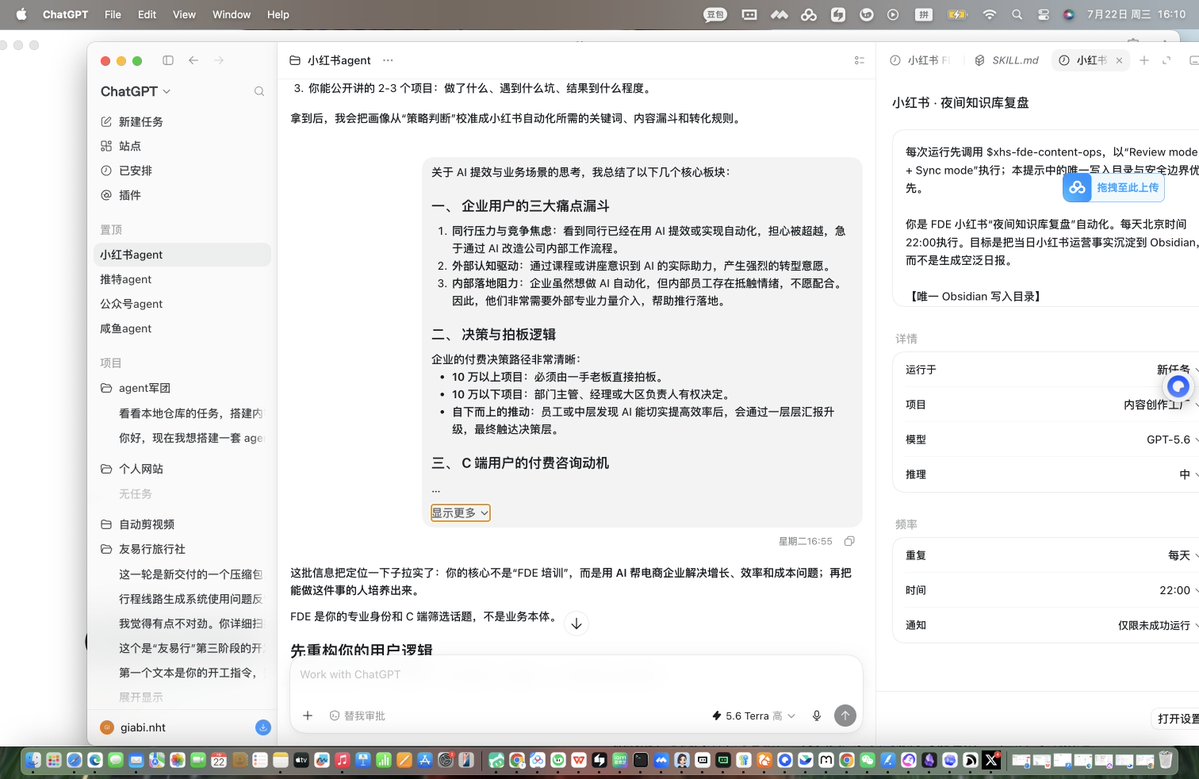Open the more options ellipsis beside 小红书agent title
This screenshot has width=1199, height=779.
tap(388, 60)
